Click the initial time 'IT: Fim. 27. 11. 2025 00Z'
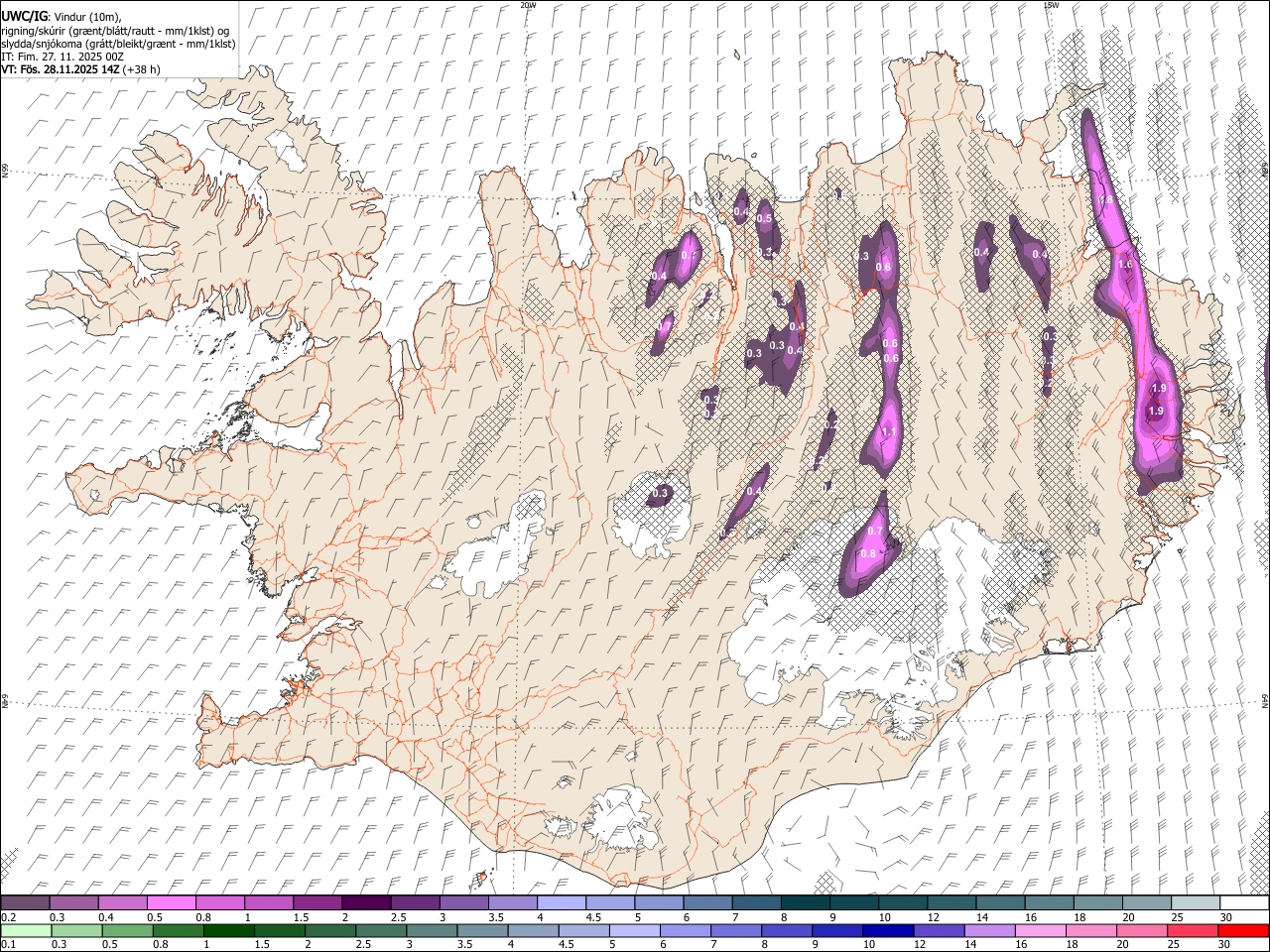This screenshot has width=1270, height=952. click(63, 57)
